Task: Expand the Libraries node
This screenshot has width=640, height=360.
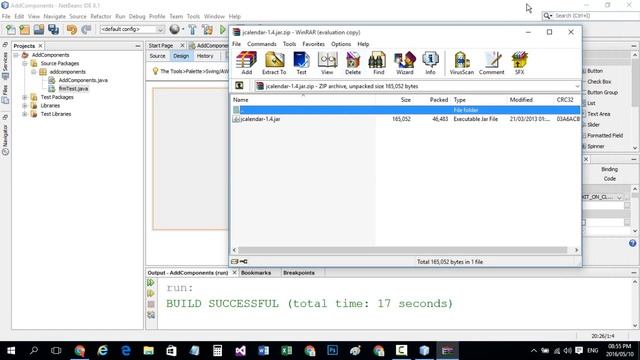Action: (x=25, y=105)
